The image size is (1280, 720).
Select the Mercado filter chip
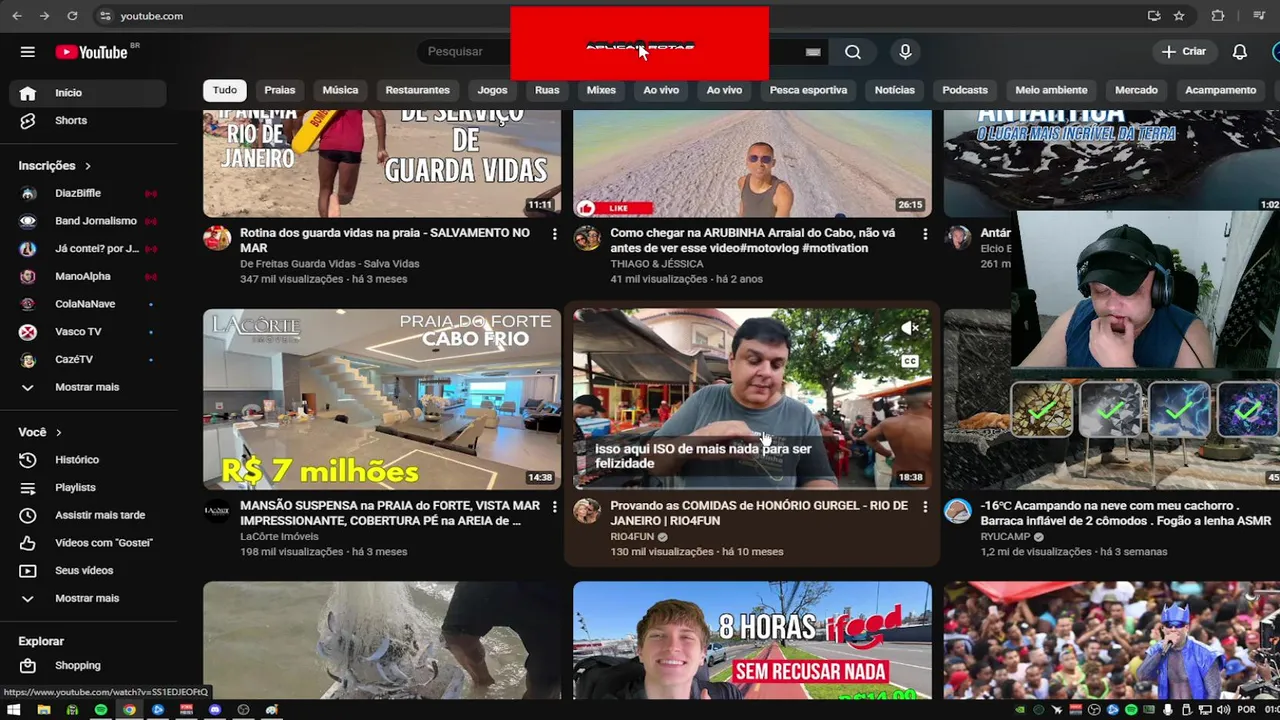(x=1136, y=90)
